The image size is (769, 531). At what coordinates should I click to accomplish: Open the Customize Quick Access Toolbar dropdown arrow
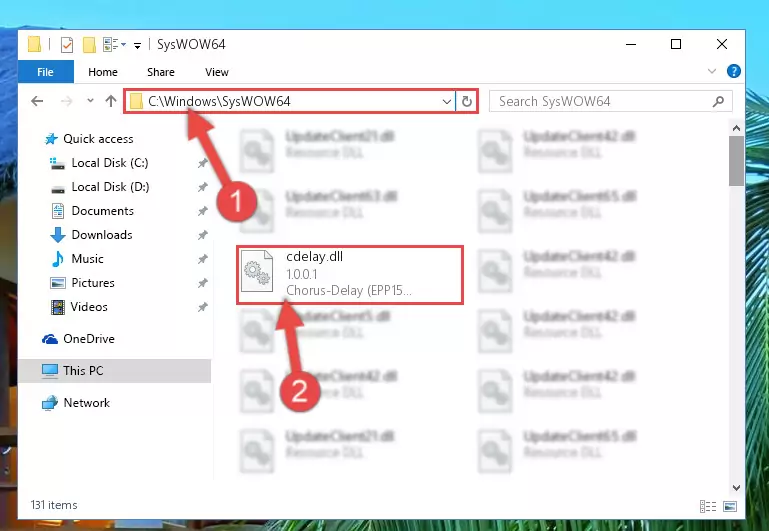tap(137, 46)
